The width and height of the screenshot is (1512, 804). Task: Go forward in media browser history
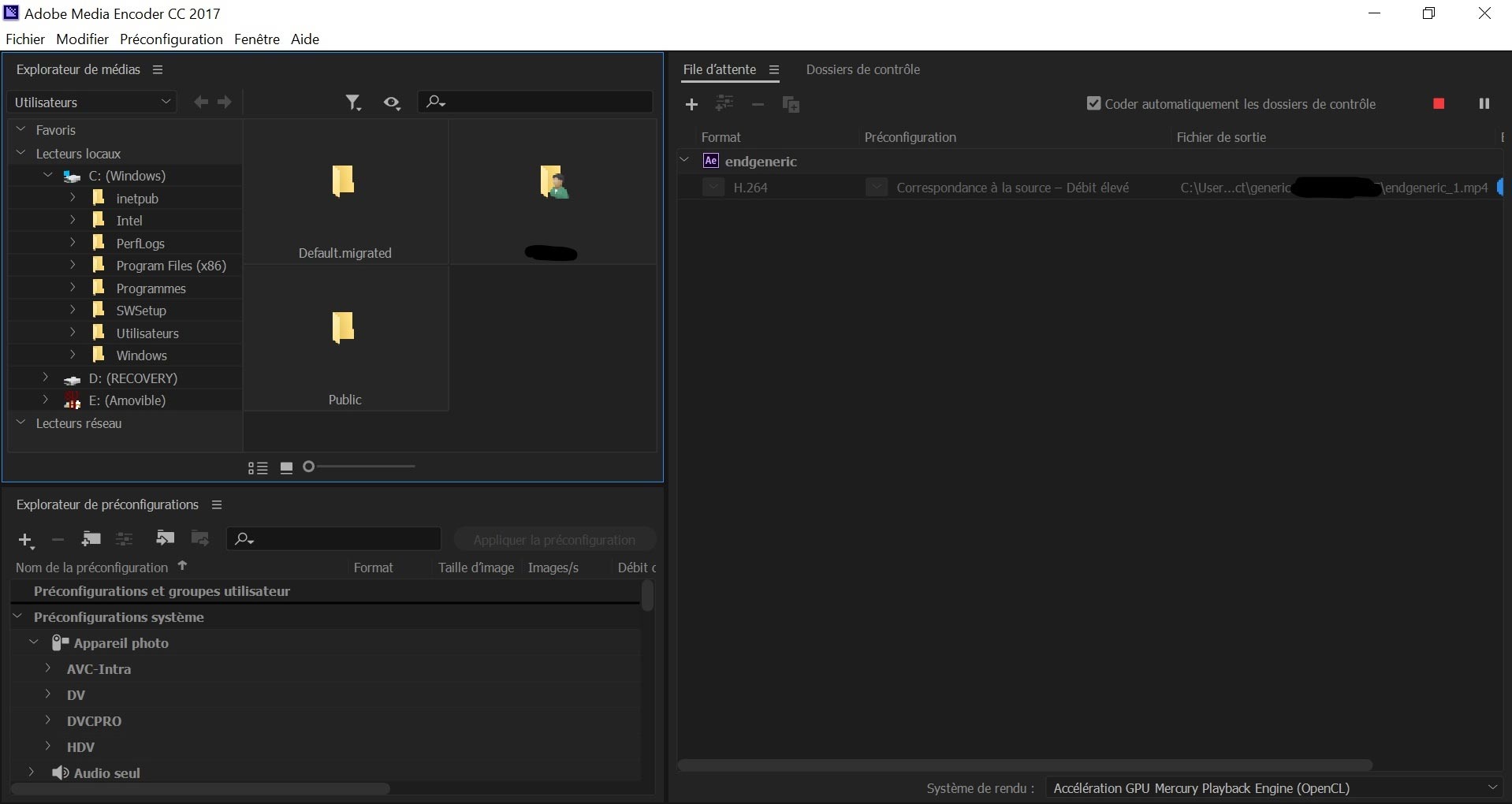[x=225, y=102]
